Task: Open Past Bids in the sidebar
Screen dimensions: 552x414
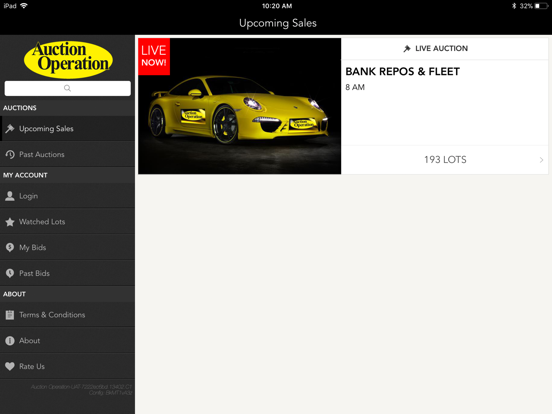Action: click(x=67, y=273)
